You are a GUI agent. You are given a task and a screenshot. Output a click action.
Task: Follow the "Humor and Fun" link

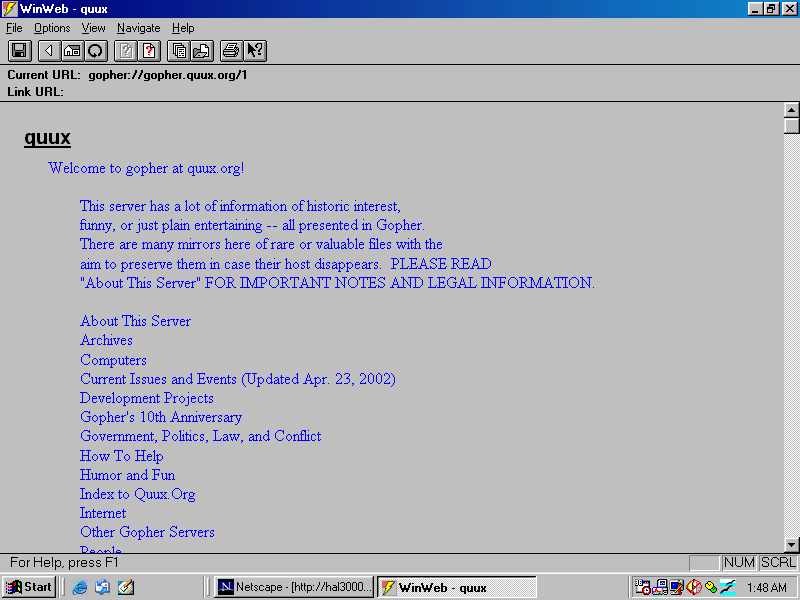(127, 475)
